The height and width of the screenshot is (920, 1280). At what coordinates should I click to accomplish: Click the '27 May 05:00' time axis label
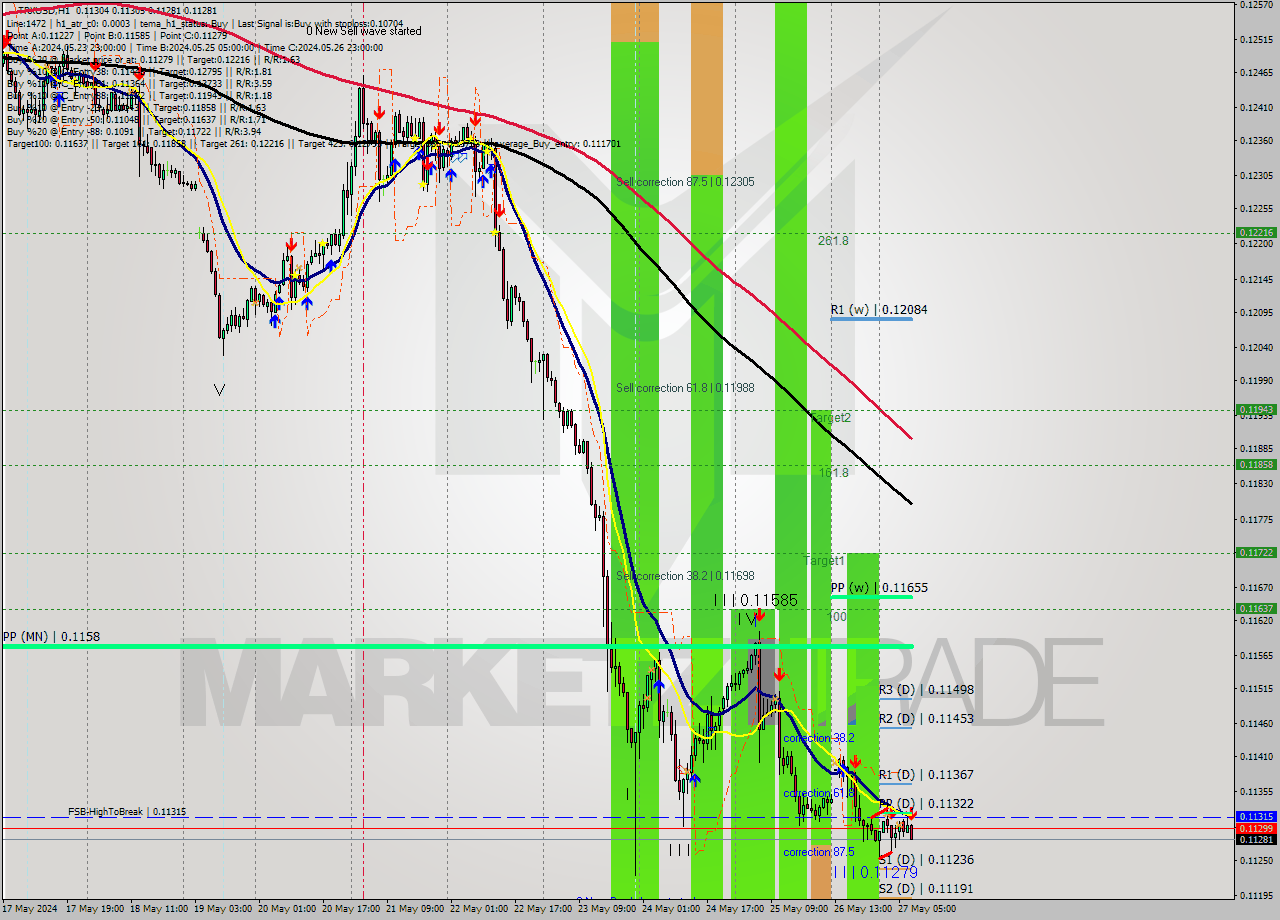[x=926, y=909]
